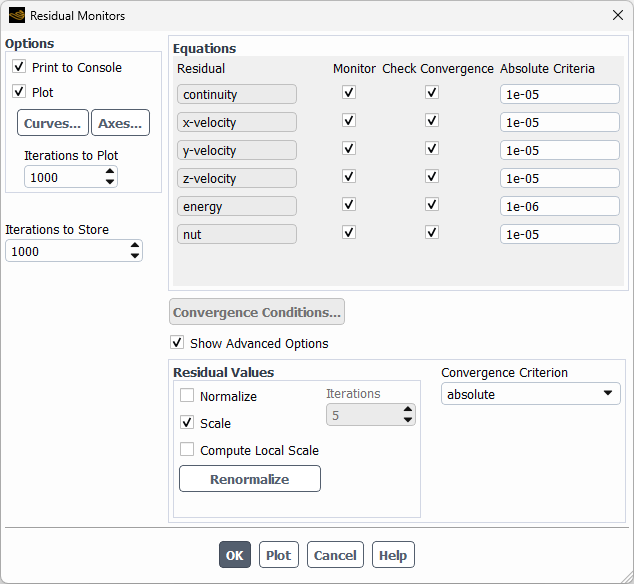Click the continuity residual name box

[x=237, y=94]
